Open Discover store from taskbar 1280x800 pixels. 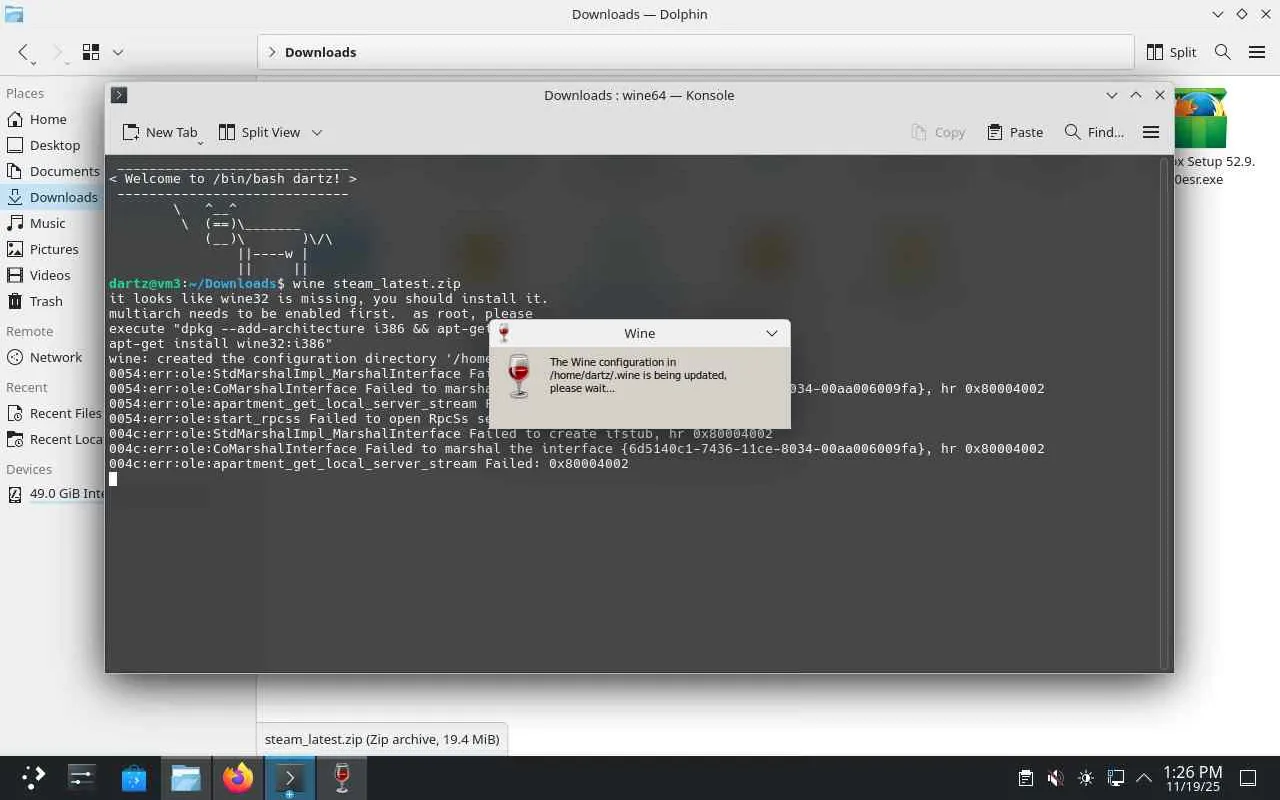point(134,778)
